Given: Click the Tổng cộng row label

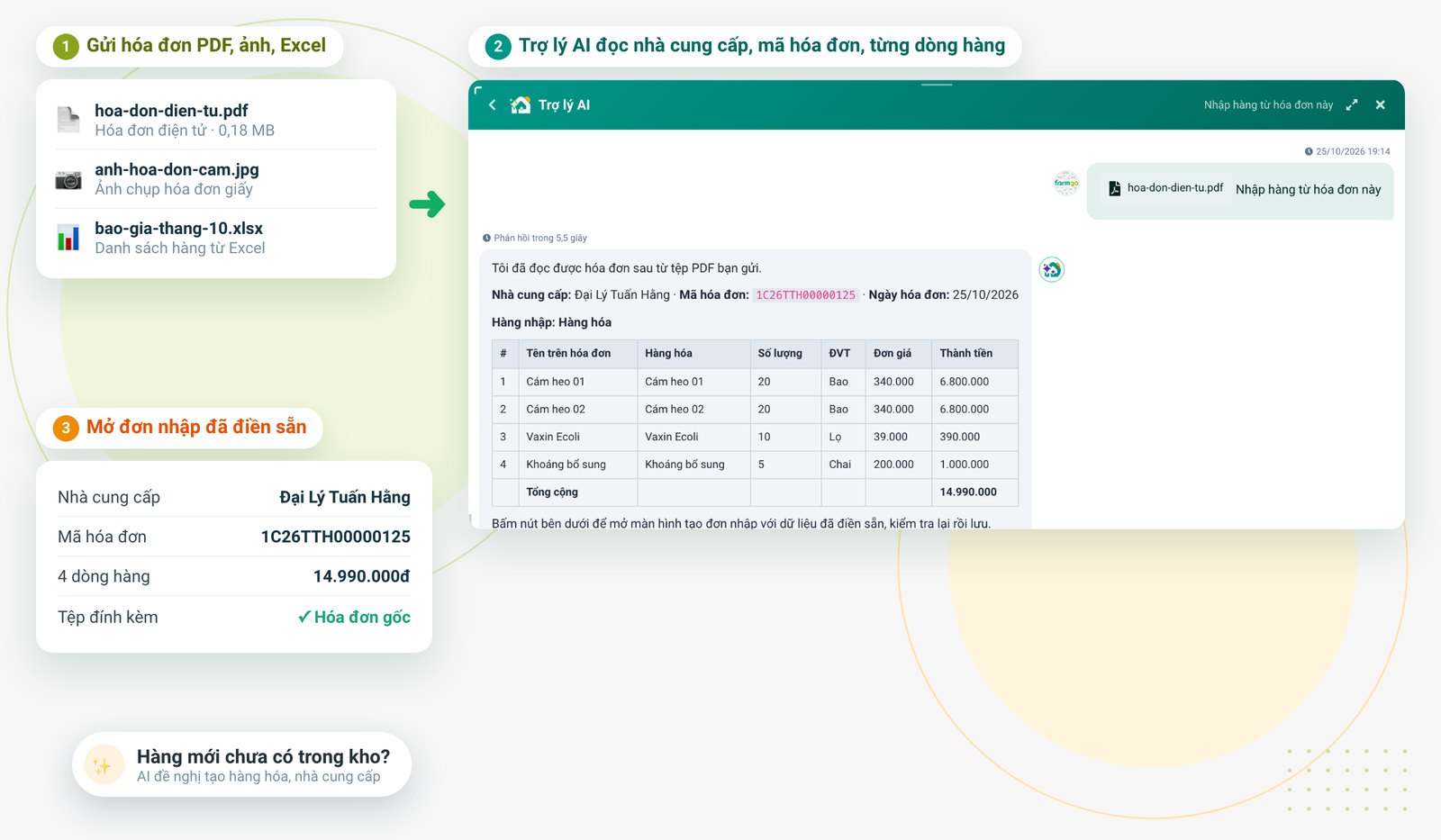Looking at the screenshot, I should pos(552,492).
